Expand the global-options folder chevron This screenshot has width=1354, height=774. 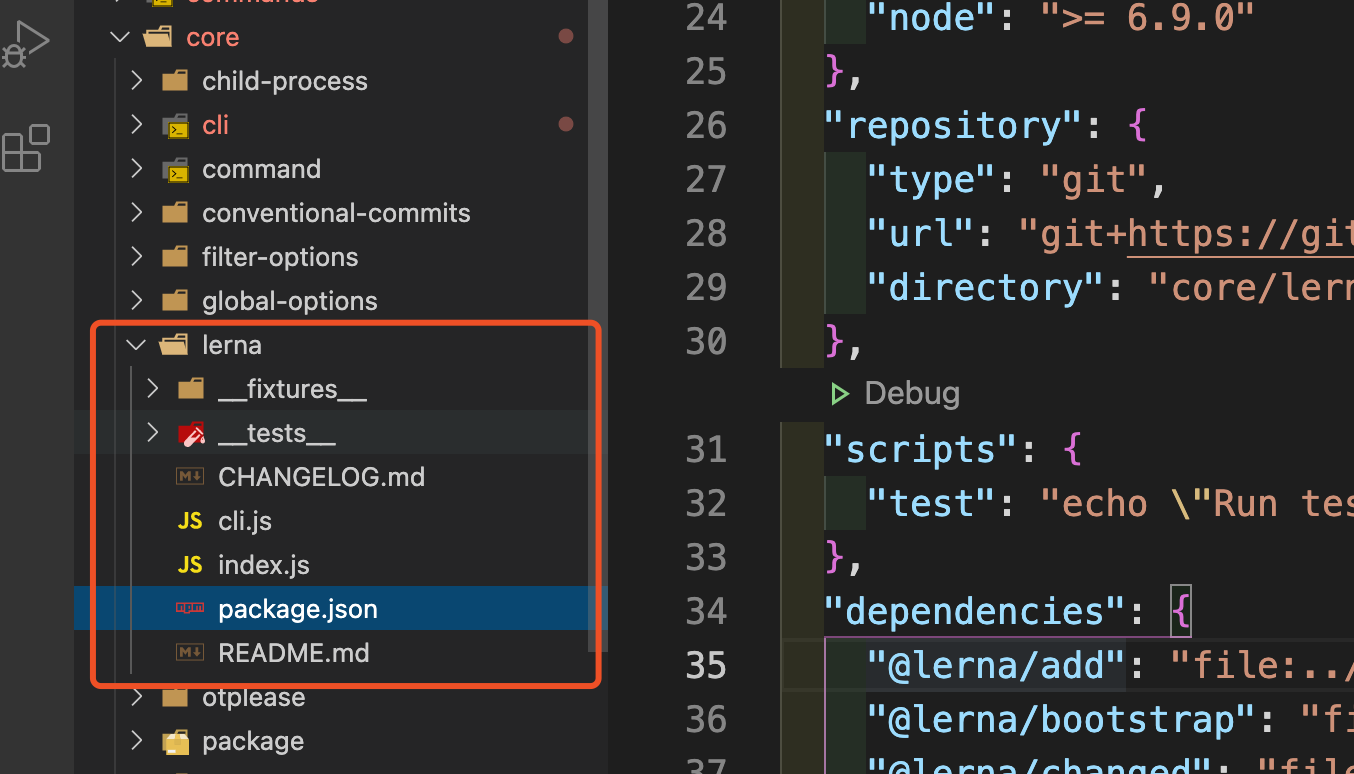[x=137, y=301]
